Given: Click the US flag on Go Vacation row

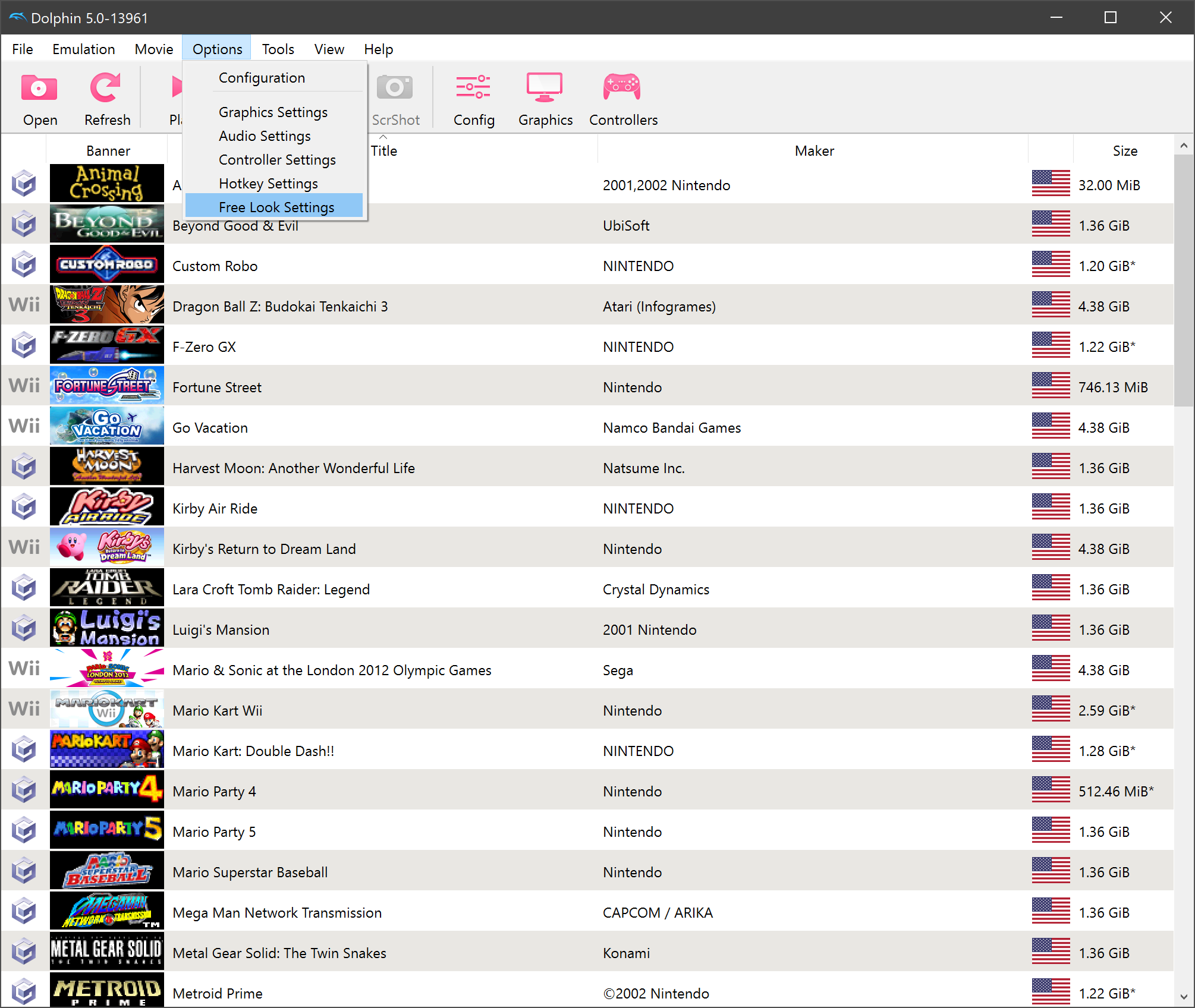Looking at the screenshot, I should tap(1051, 427).
